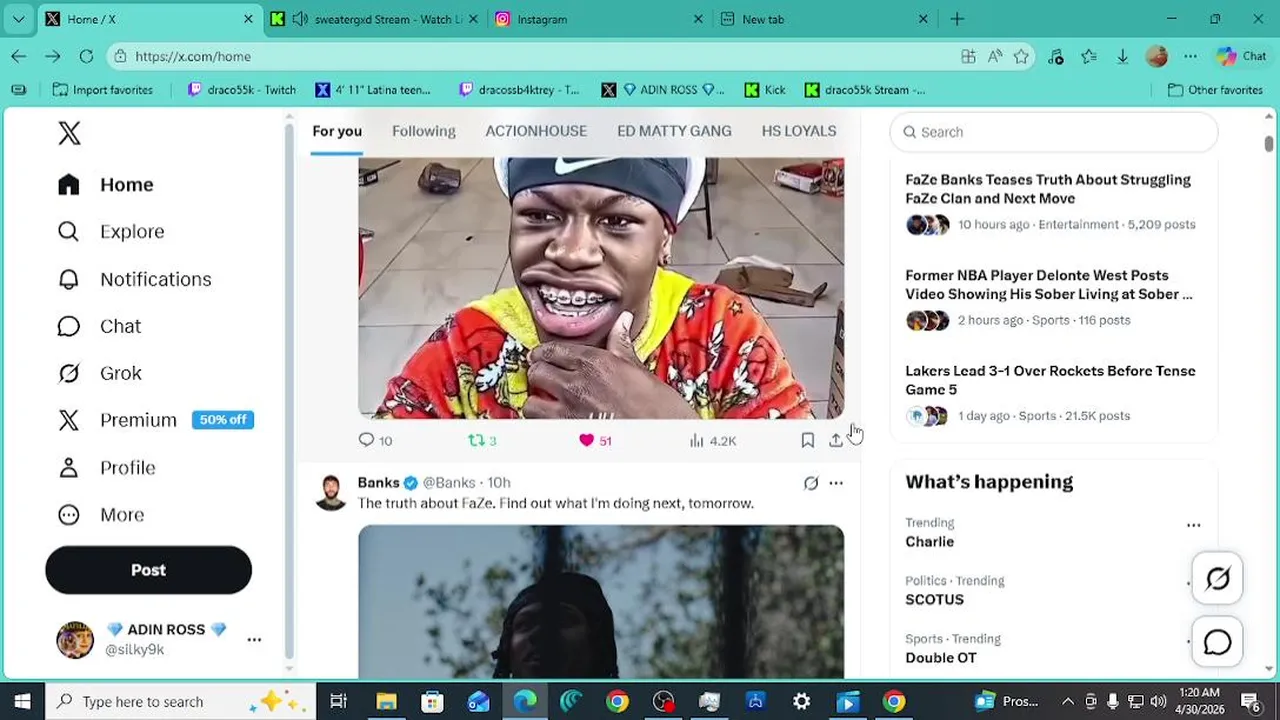Viewport: 1280px width, 720px height.
Task: Click the ADIN ROSS account avatar
Action: tap(75, 639)
